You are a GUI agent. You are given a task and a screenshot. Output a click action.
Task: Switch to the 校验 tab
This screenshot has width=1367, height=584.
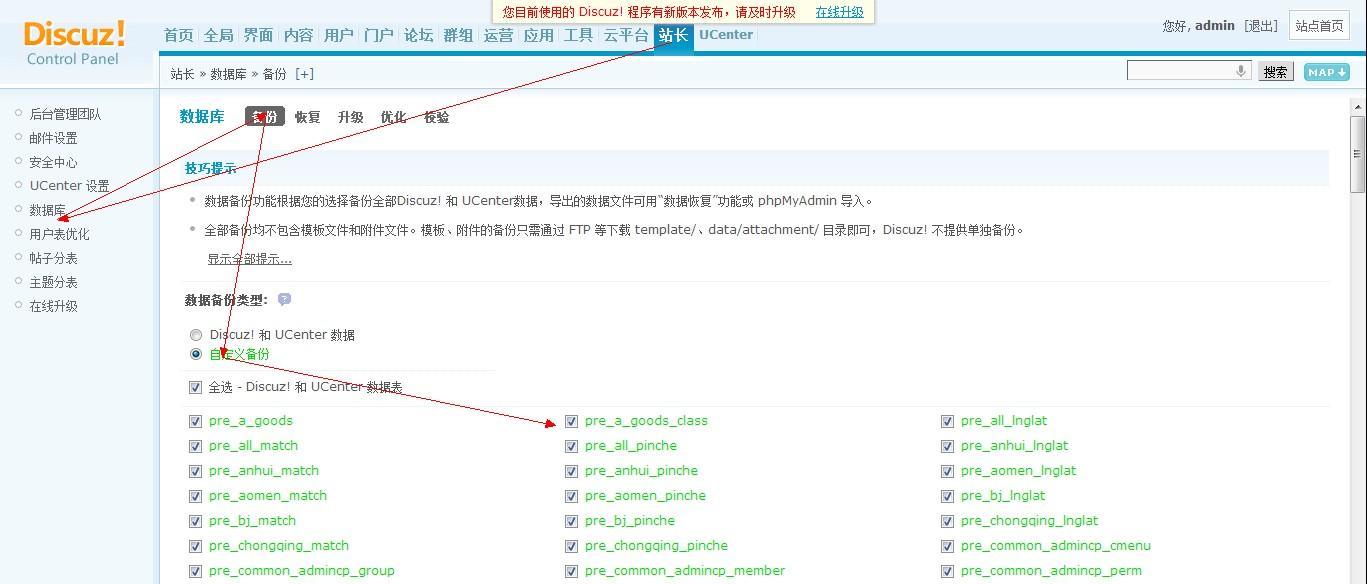(x=437, y=117)
